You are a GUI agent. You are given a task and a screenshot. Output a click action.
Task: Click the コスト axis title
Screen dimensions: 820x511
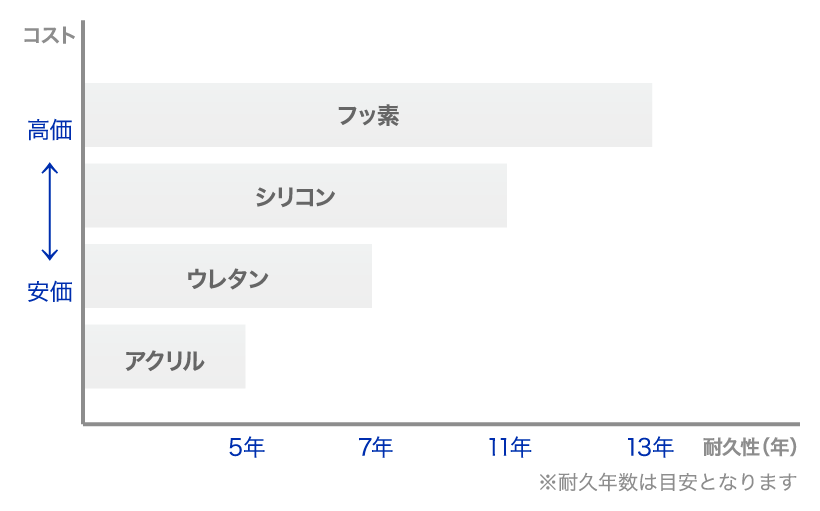(x=50, y=36)
